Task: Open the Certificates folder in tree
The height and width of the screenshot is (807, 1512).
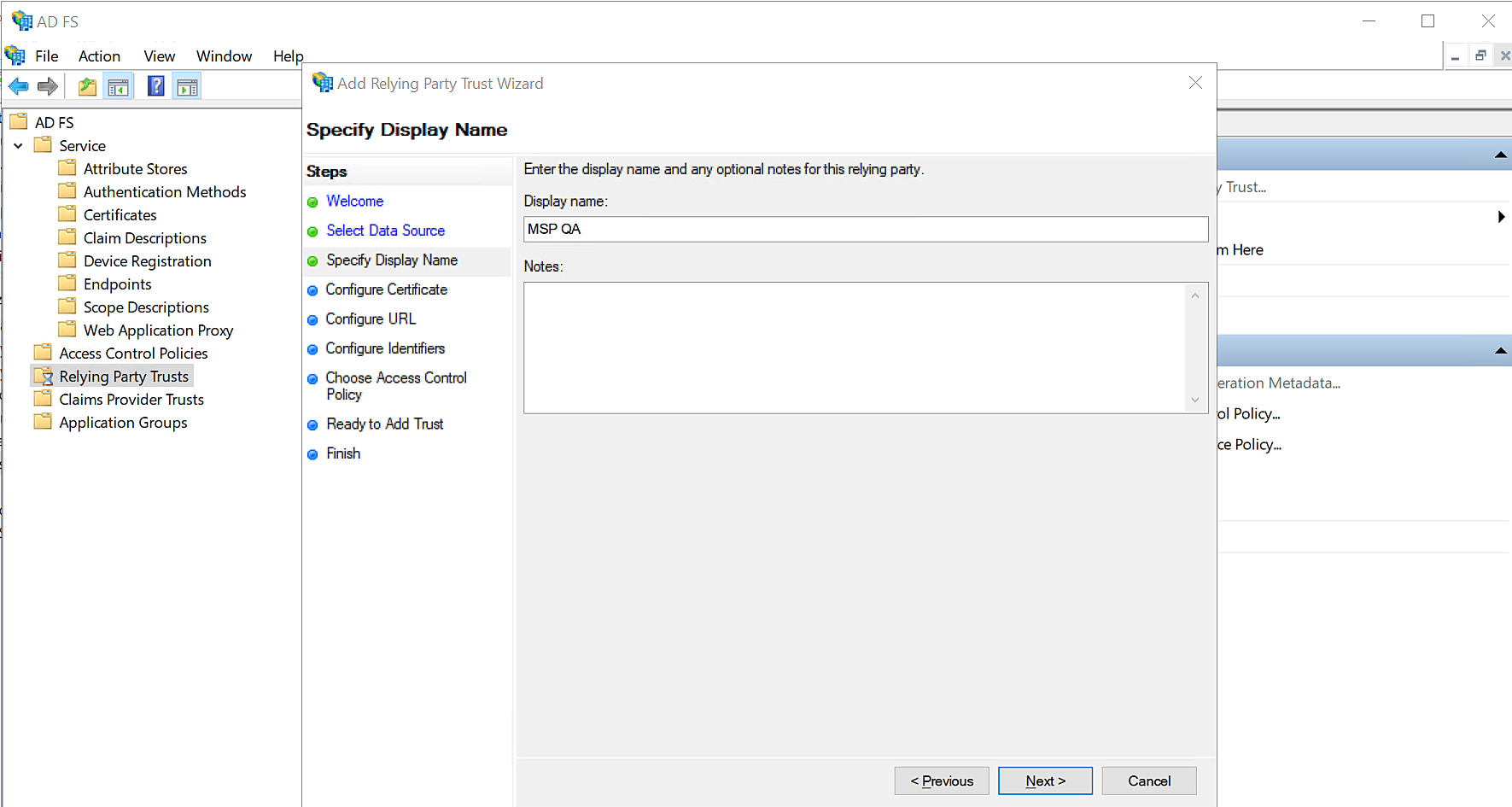Action: point(120,215)
